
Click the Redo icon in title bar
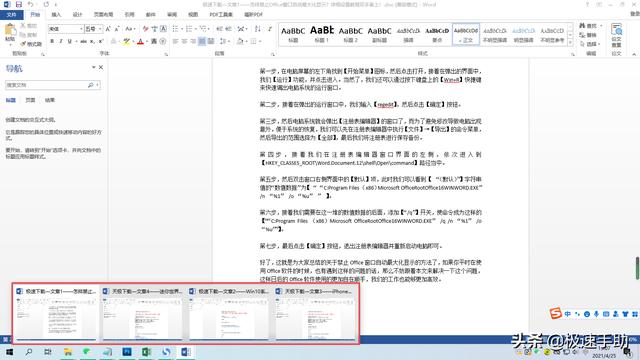(46, 4)
